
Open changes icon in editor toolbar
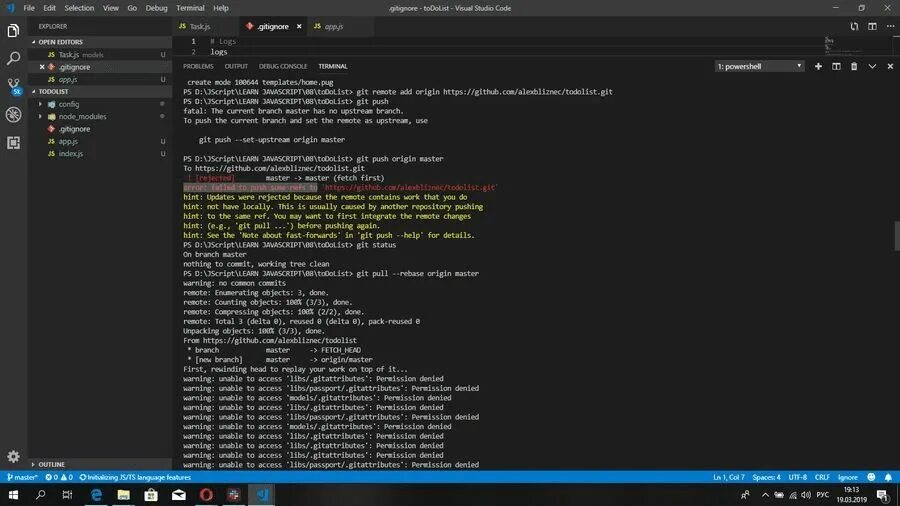[854, 26]
